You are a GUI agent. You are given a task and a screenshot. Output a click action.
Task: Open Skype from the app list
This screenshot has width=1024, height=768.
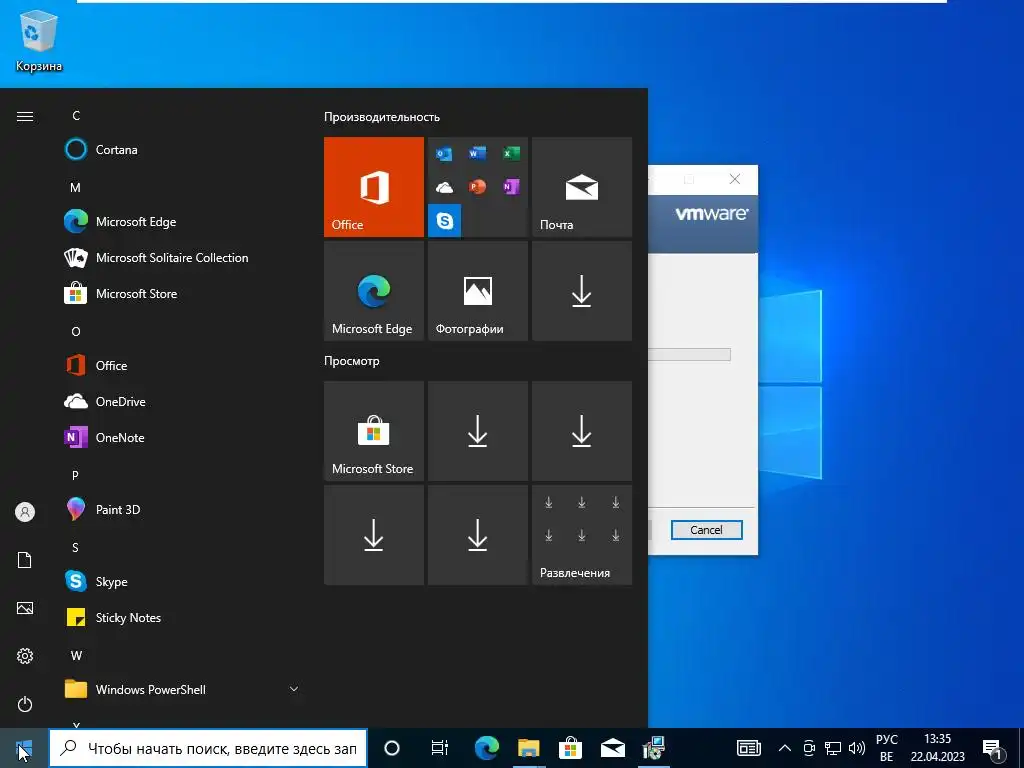[182, 581]
